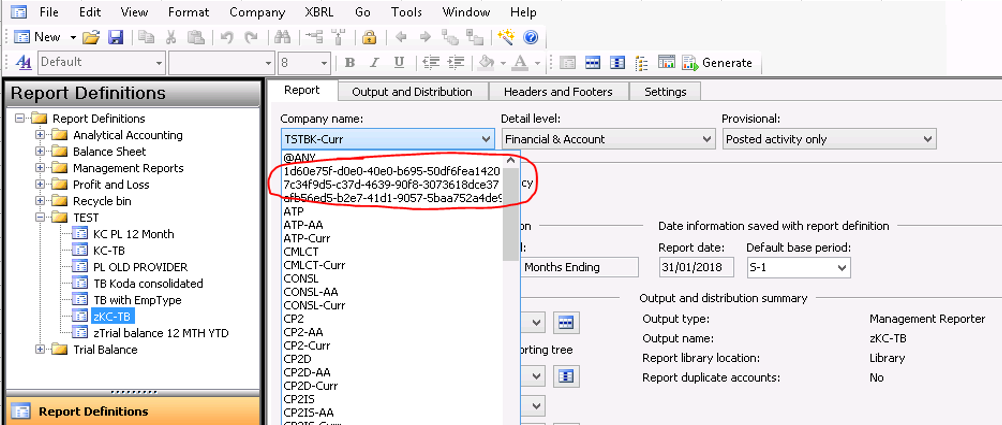Viewport: 1002px width, 425px height.
Task: Collapse the Report Definitions root folder
Action: [20, 119]
